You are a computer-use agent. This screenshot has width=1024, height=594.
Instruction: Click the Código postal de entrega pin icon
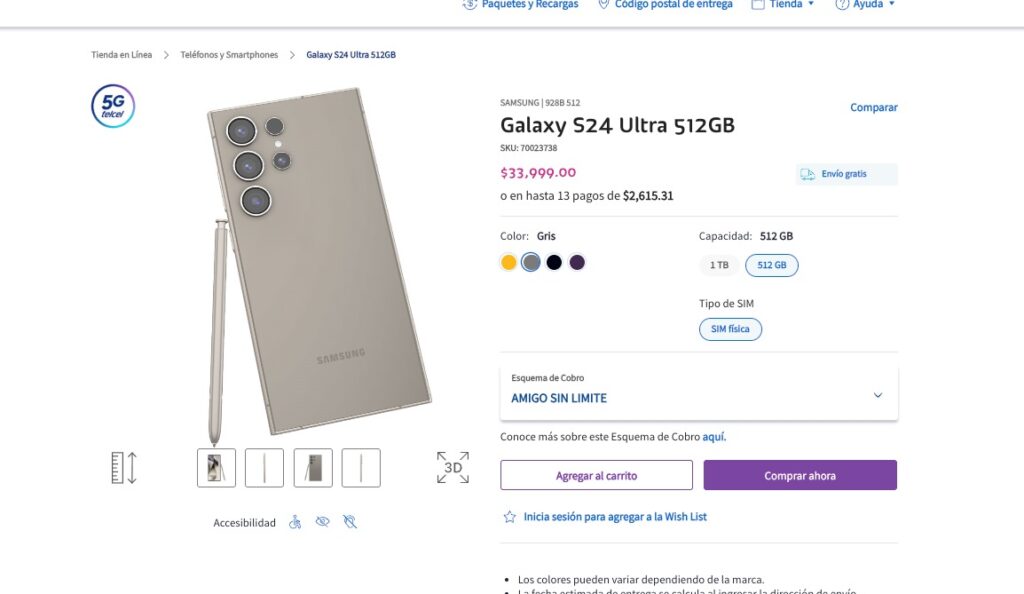[603, 5]
